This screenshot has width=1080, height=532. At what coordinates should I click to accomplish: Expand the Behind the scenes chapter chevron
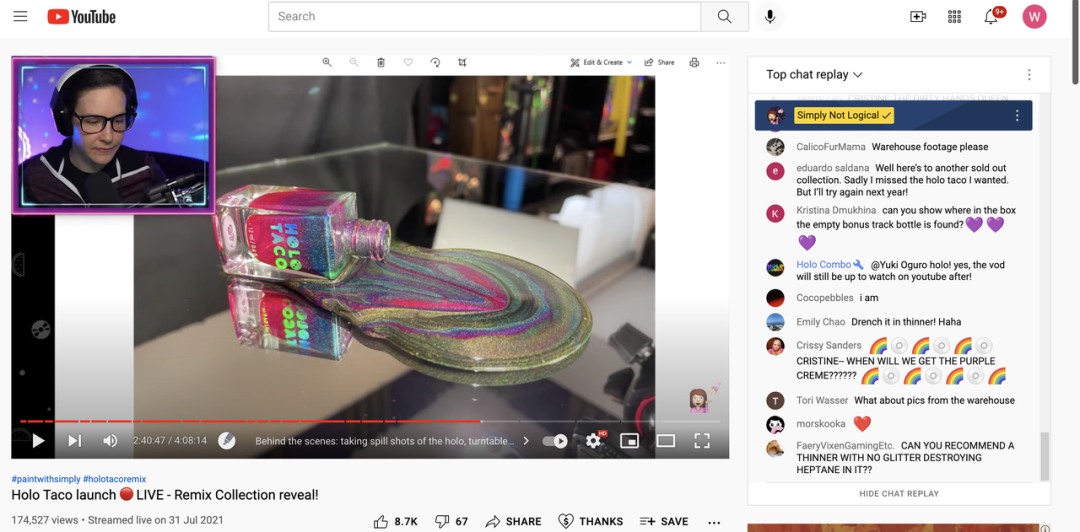coord(526,441)
